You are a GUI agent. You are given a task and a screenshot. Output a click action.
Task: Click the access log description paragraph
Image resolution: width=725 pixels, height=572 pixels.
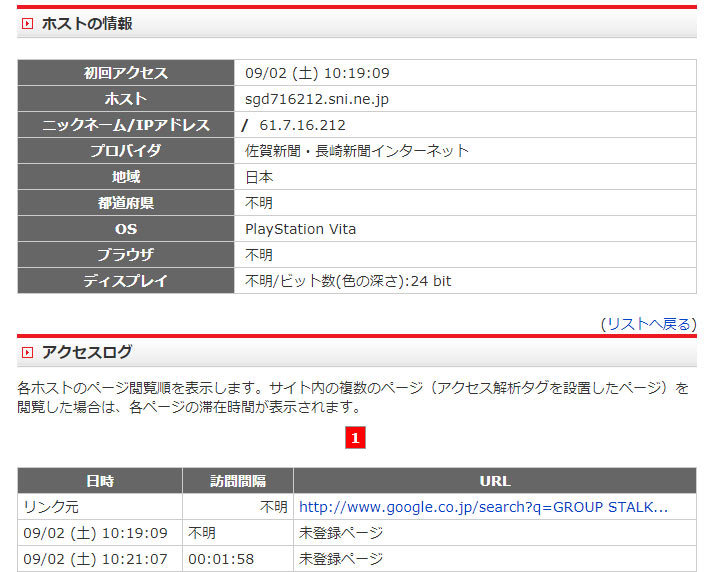pos(353,397)
